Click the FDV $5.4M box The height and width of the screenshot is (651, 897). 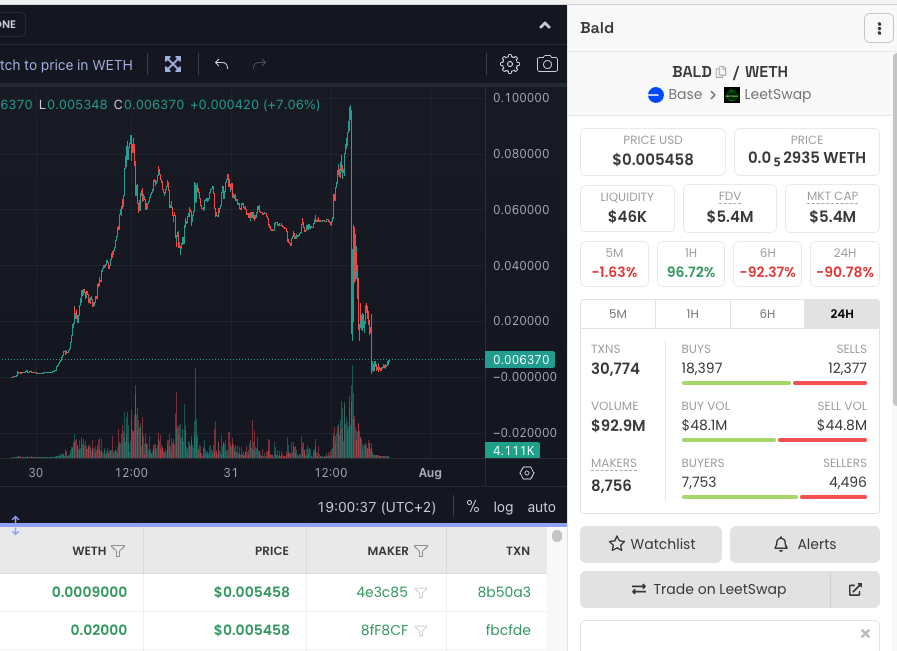click(730, 208)
